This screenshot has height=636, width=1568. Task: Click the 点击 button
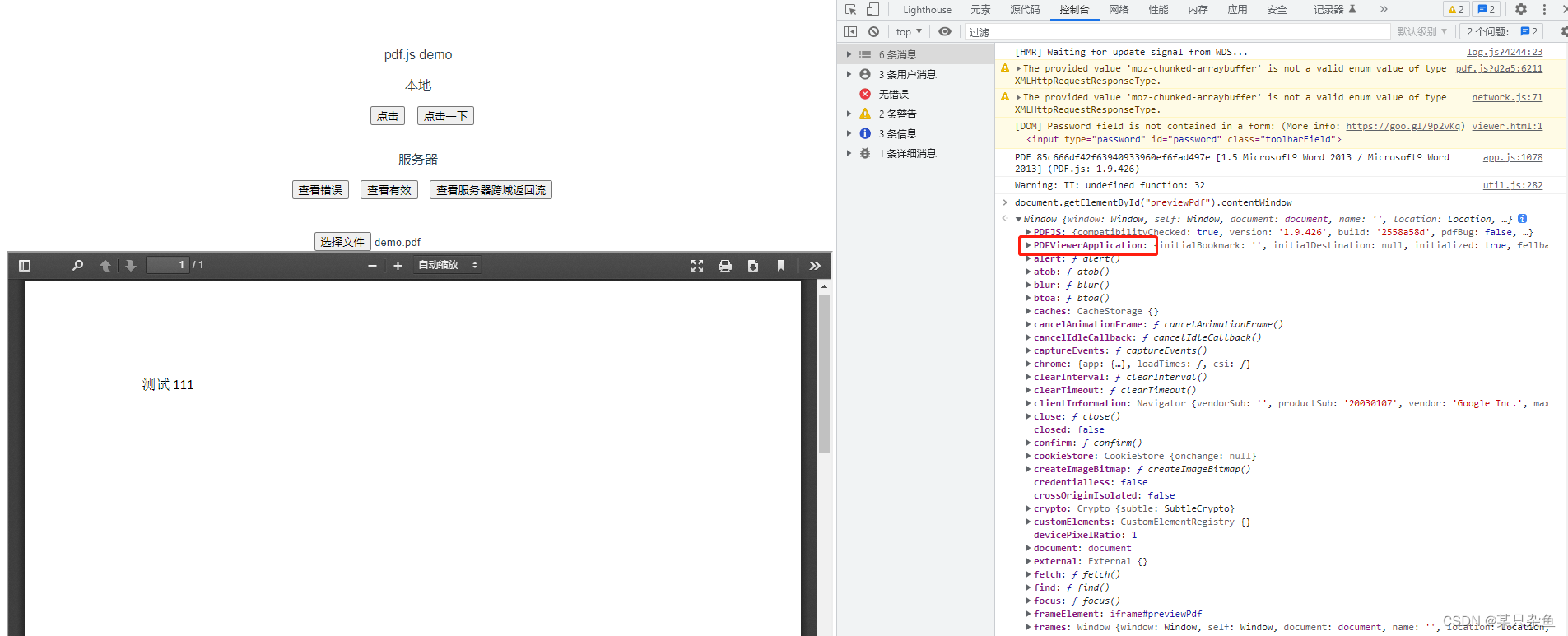388,116
